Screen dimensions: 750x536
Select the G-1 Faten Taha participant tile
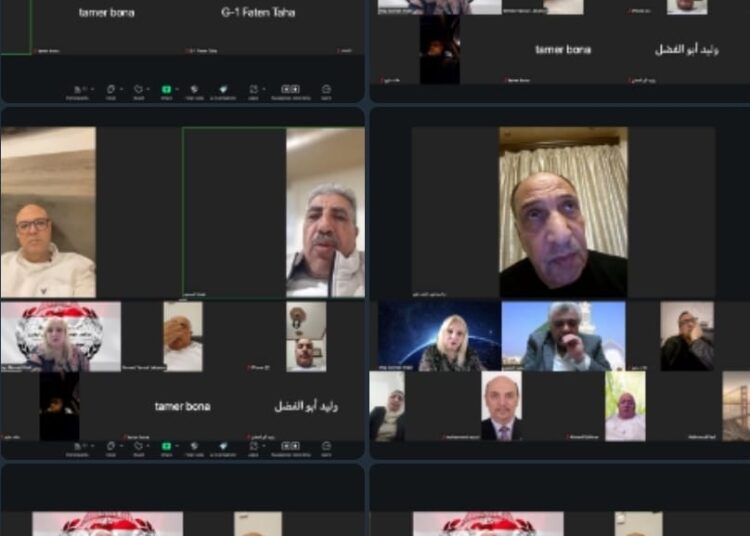click(x=258, y=26)
